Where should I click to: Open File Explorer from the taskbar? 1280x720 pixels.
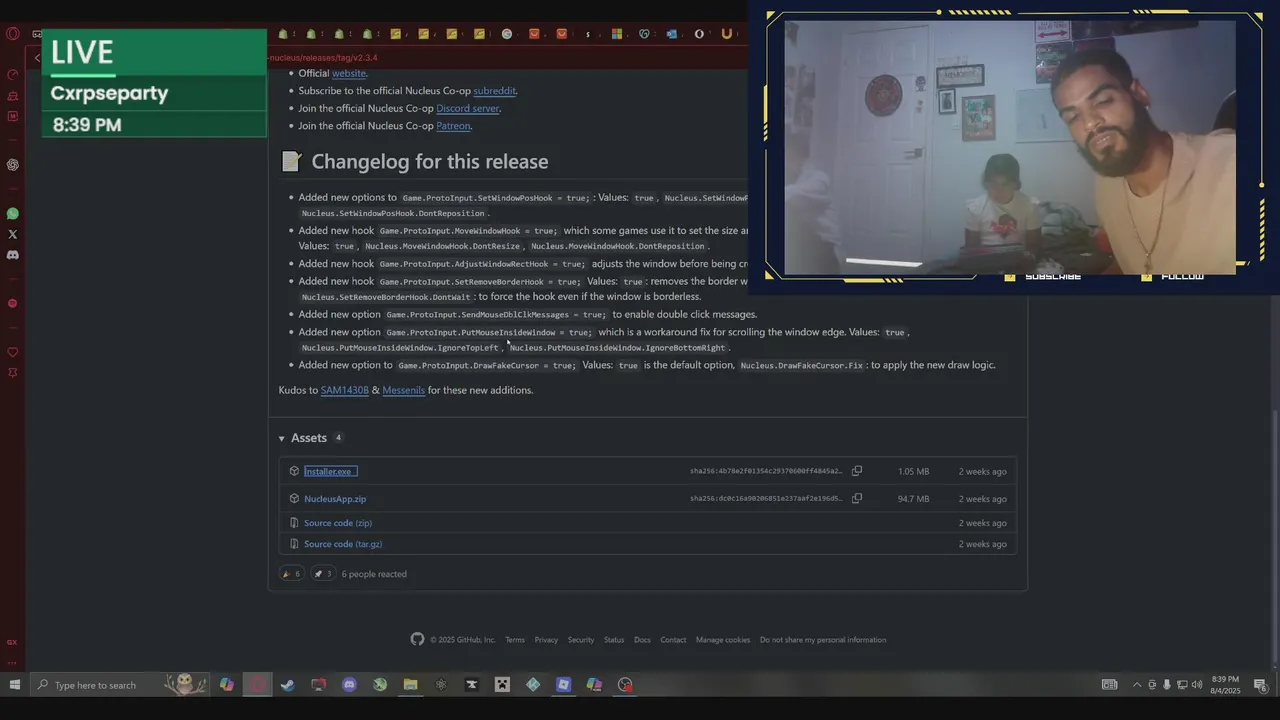(x=410, y=685)
